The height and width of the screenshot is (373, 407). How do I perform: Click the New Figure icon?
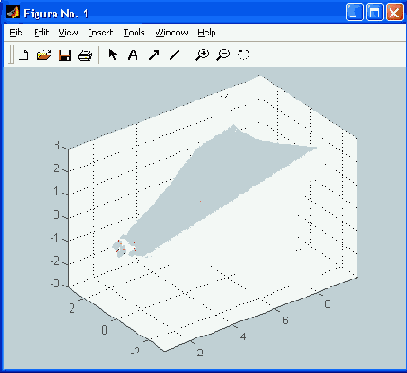23,55
